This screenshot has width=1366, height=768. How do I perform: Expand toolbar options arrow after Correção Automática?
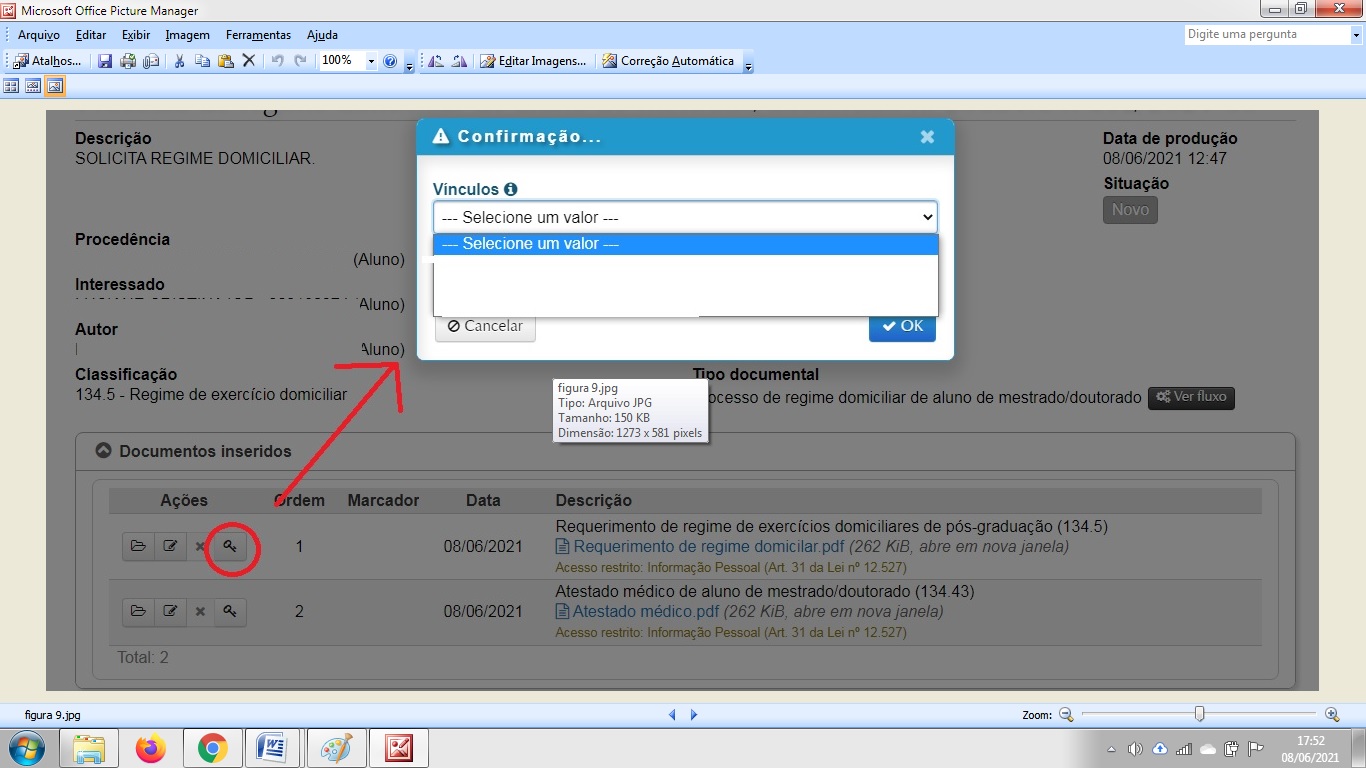click(x=748, y=64)
